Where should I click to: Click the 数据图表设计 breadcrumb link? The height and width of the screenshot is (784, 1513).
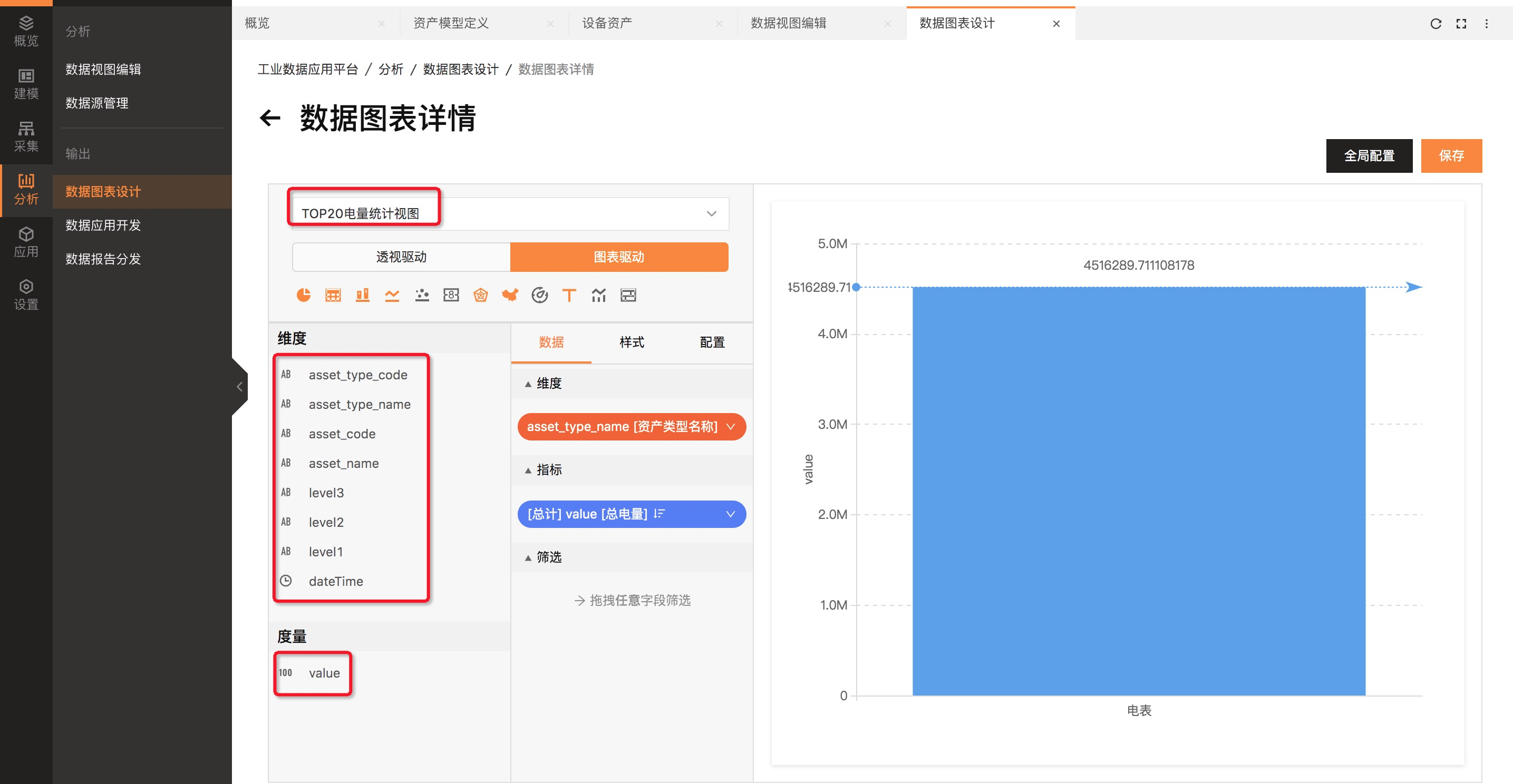[460, 69]
